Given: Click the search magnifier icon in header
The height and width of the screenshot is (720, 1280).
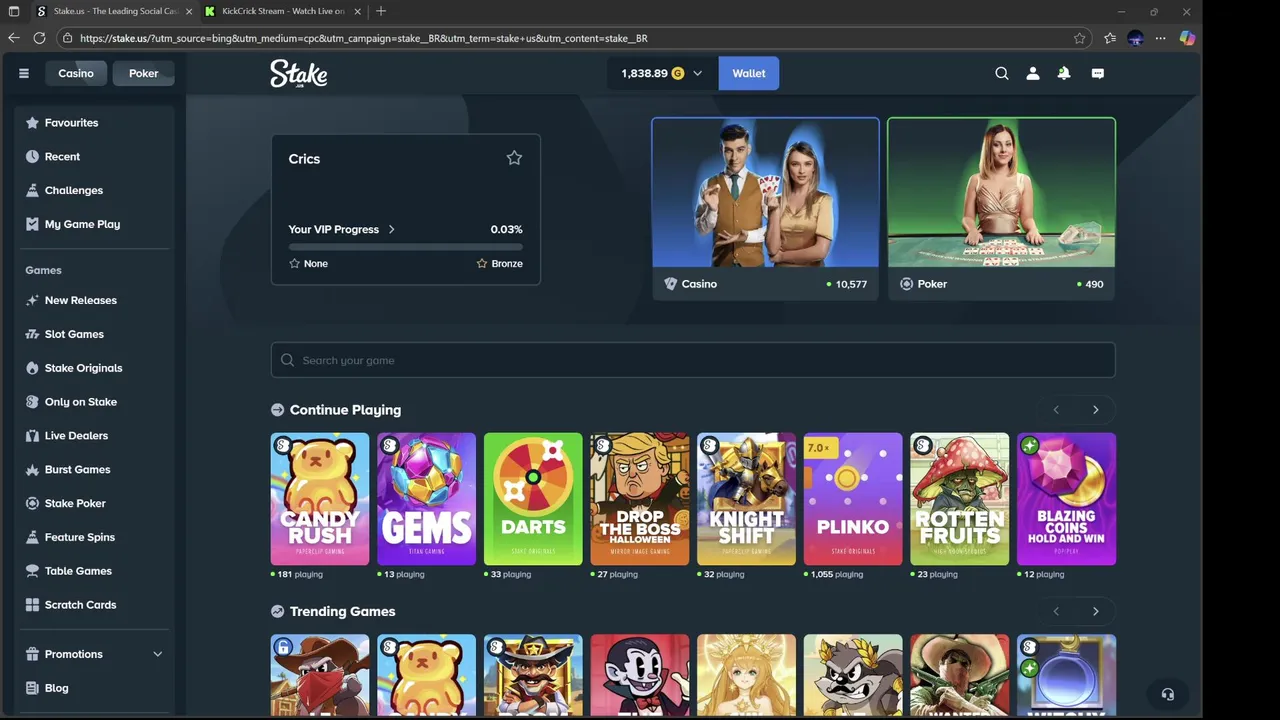Looking at the screenshot, I should [1001, 73].
